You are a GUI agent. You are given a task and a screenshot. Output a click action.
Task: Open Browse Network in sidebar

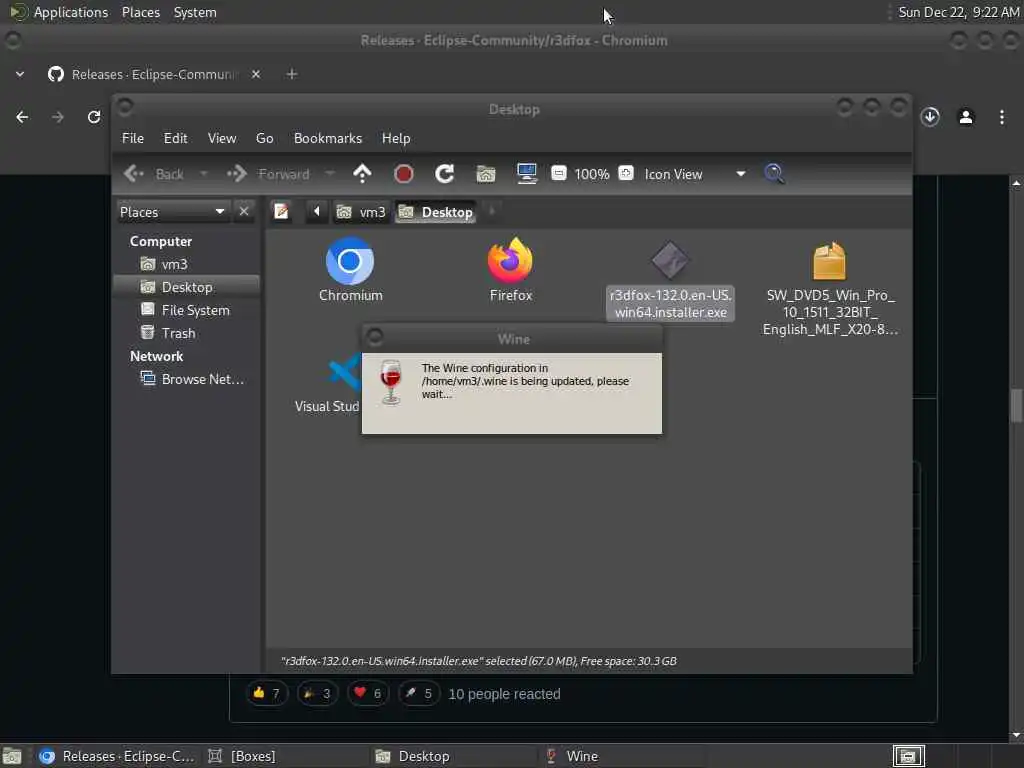(x=186, y=379)
